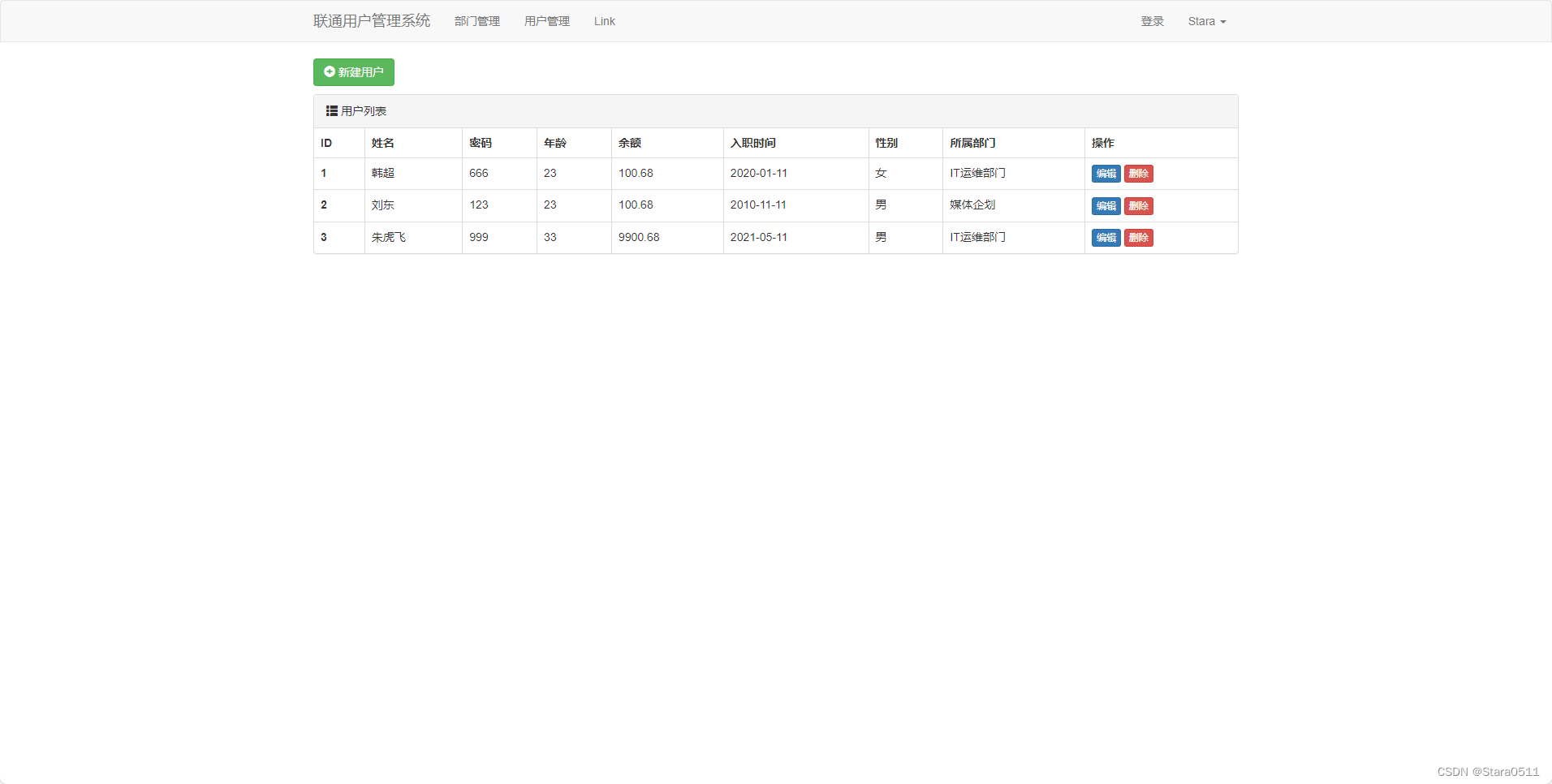Click the date 2020-01-11

(x=759, y=173)
